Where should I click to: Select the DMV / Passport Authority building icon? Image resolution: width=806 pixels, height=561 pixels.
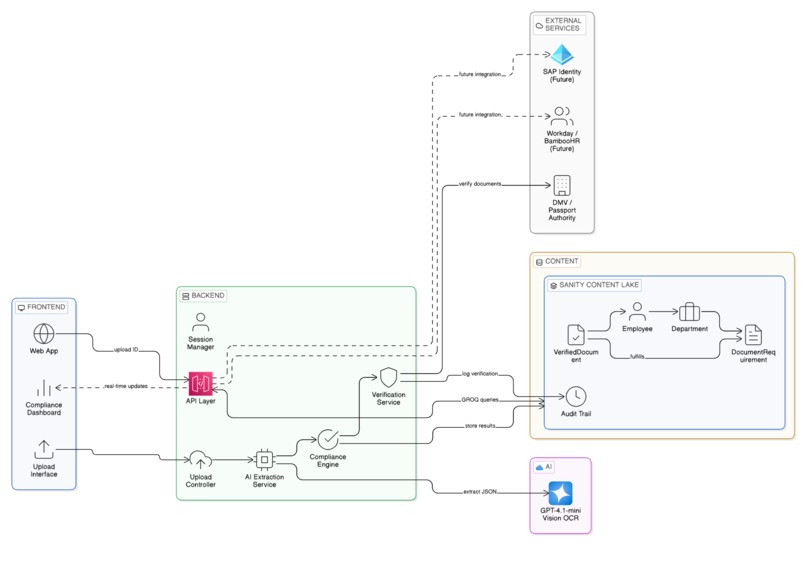point(562,186)
